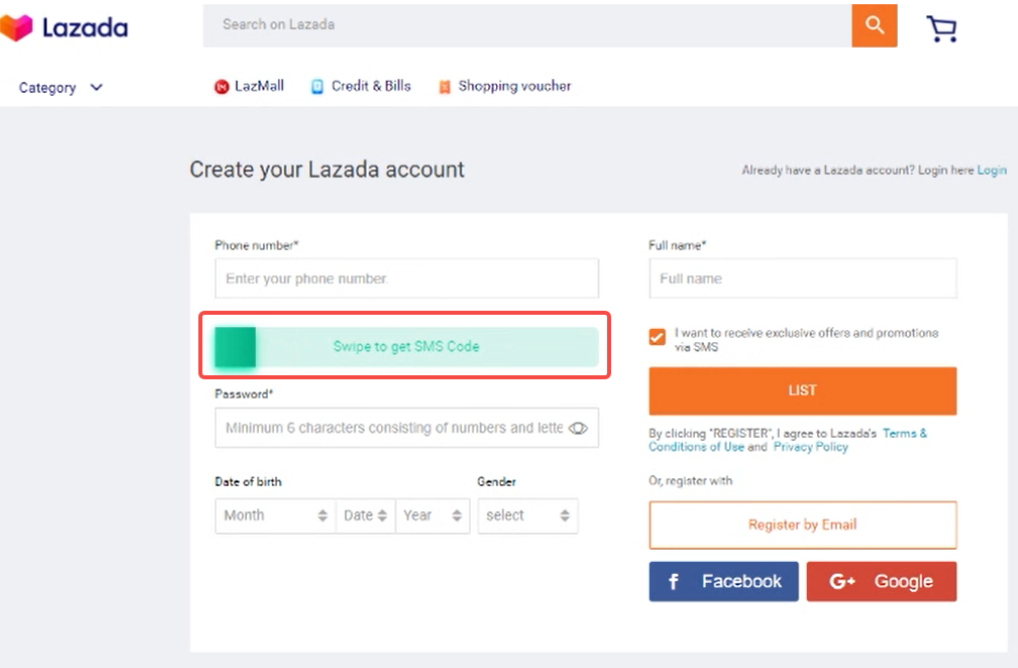This screenshot has width=1018, height=668.
Task: Click the LazMall icon
Action: pos(222,87)
